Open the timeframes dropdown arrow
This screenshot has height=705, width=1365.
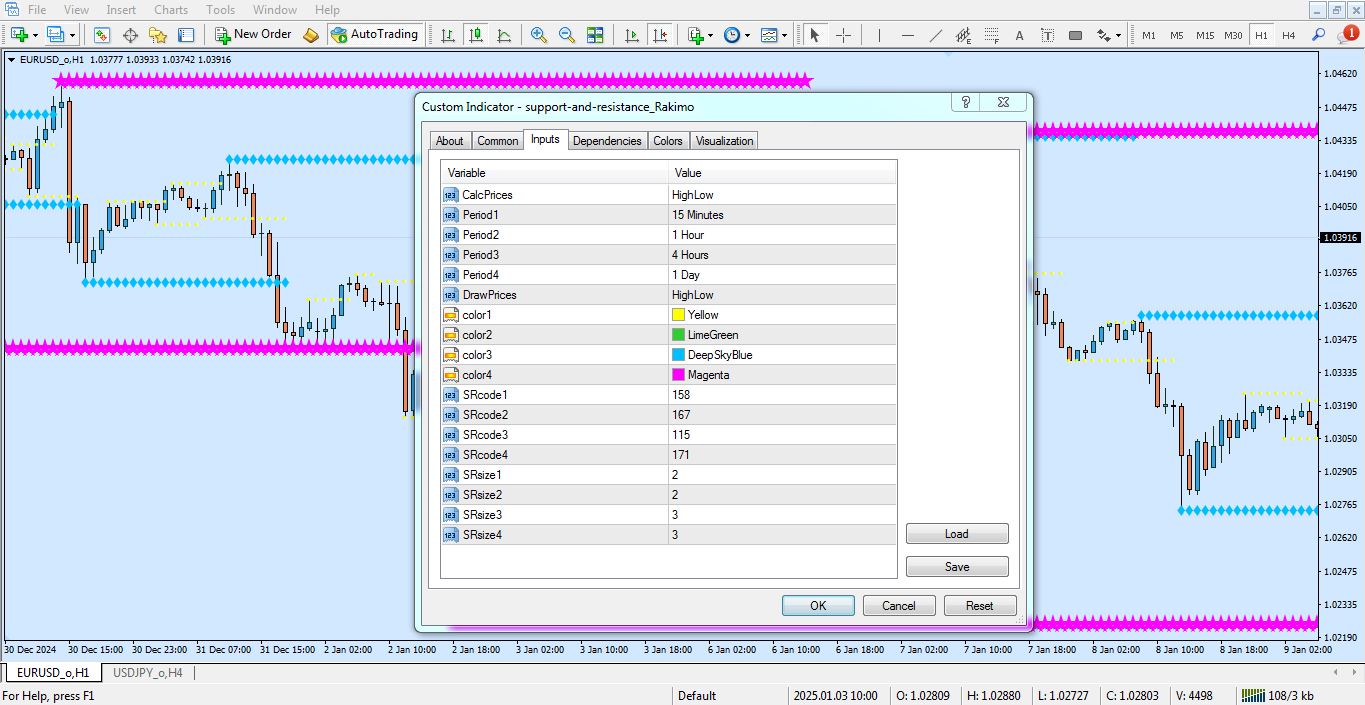pyautogui.click(x=746, y=34)
